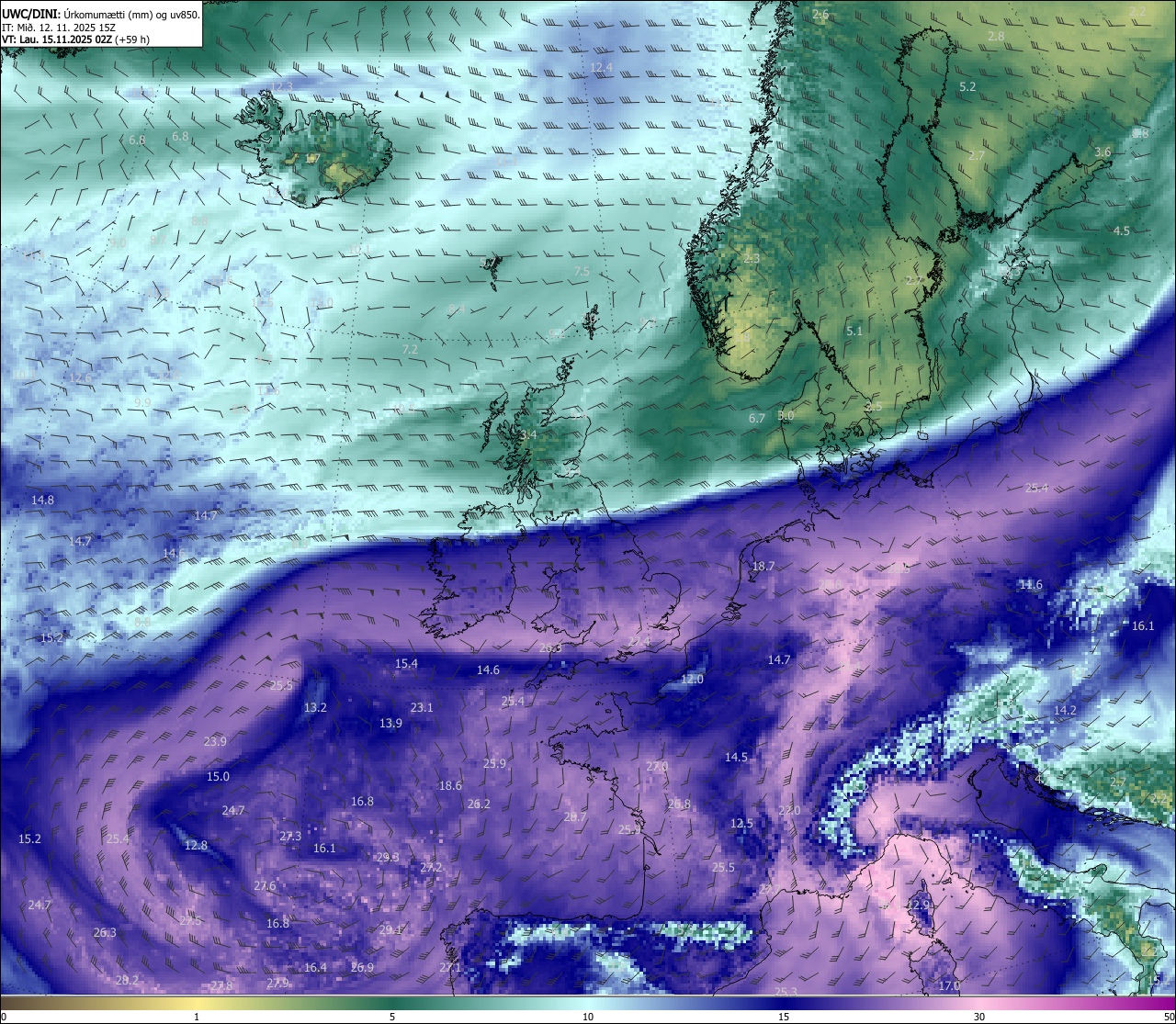Click the map value 16.4
1176x1024 pixels.
click(315, 967)
